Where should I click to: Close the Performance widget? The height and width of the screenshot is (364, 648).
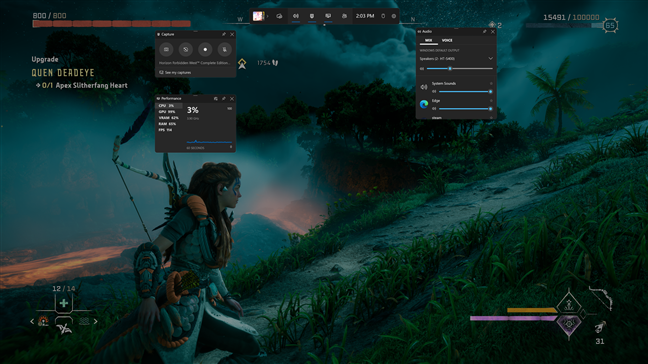coord(232,99)
